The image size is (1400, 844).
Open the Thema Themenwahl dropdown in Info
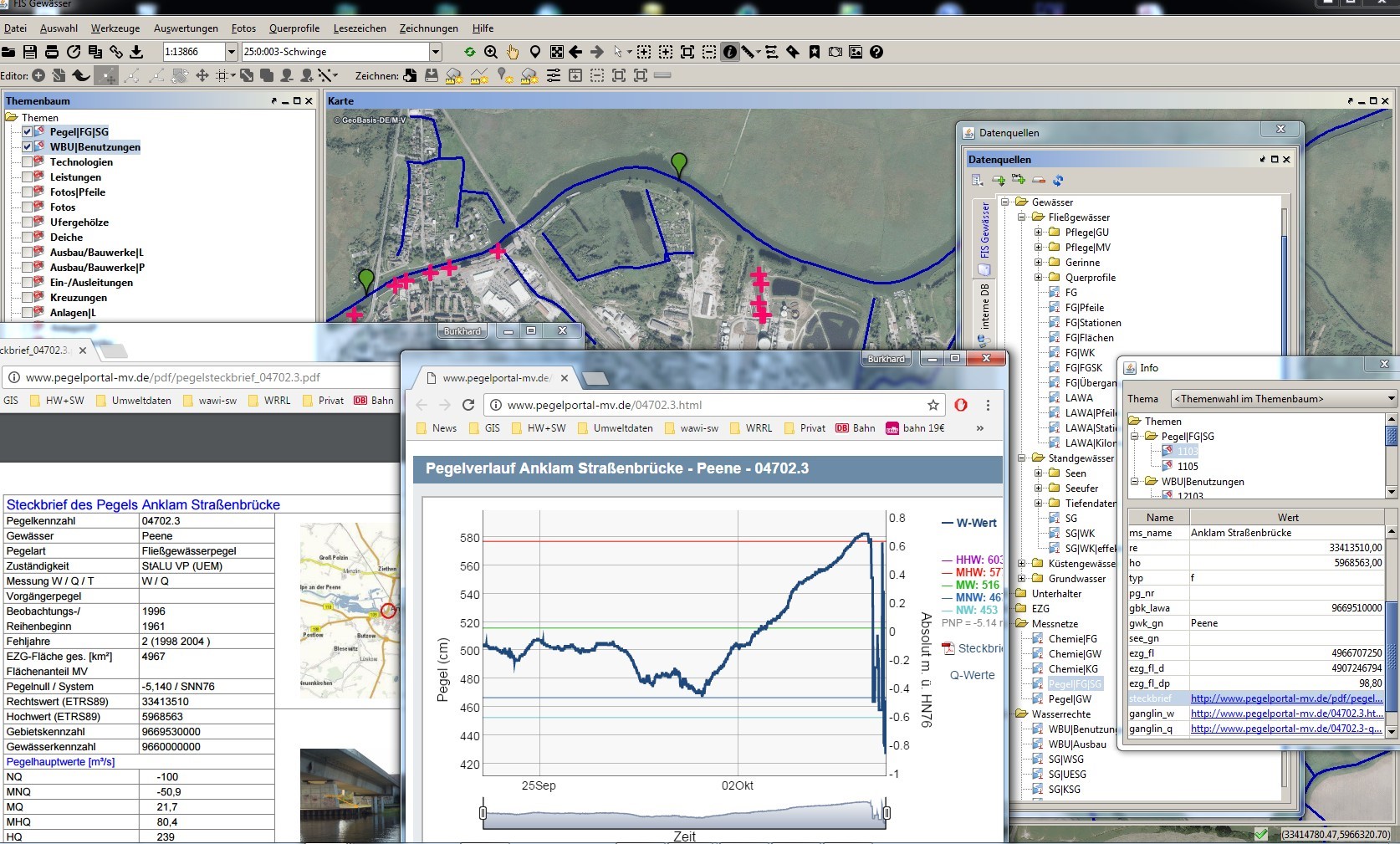[x=1392, y=399]
